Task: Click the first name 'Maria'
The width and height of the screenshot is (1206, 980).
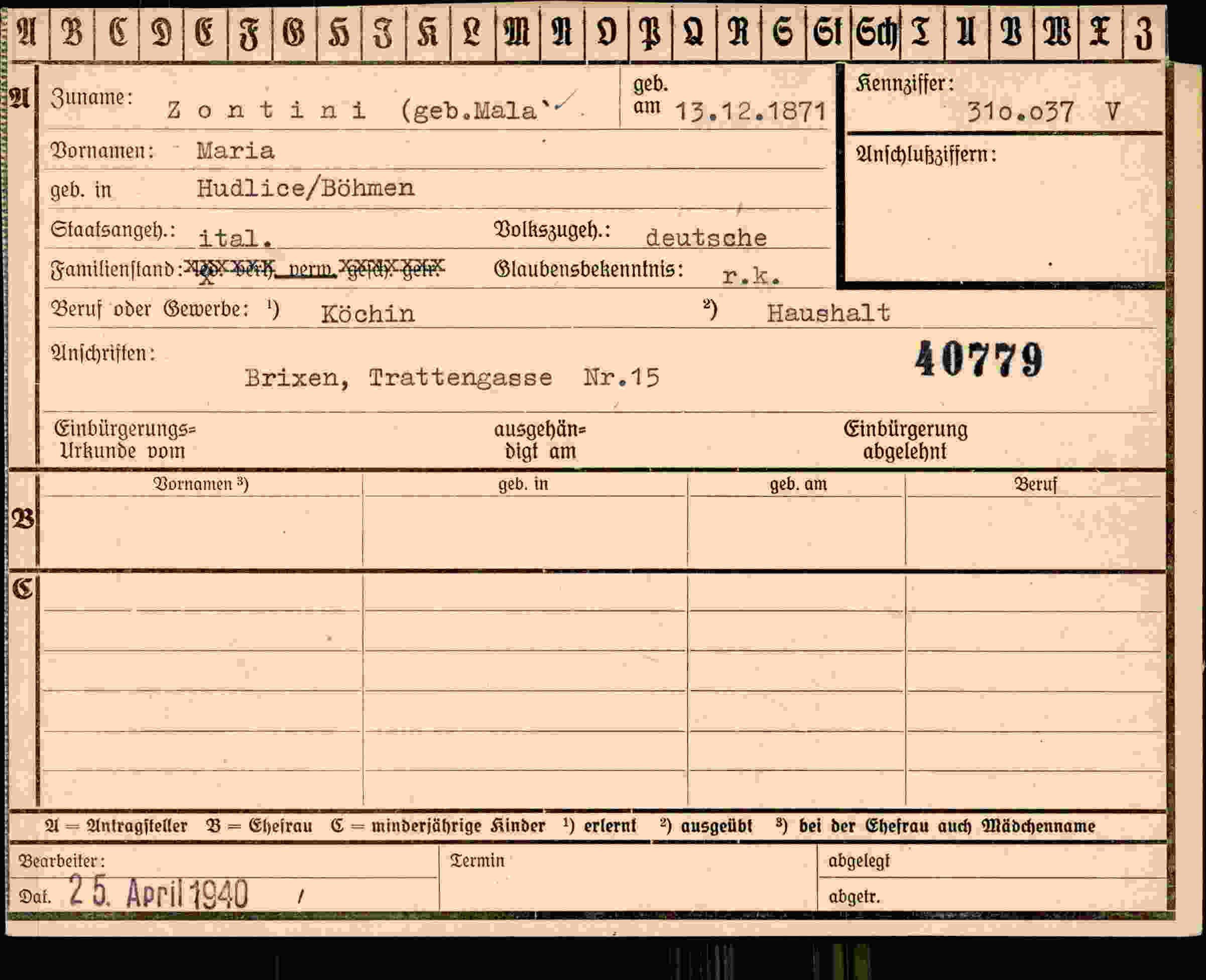Action: (x=235, y=151)
